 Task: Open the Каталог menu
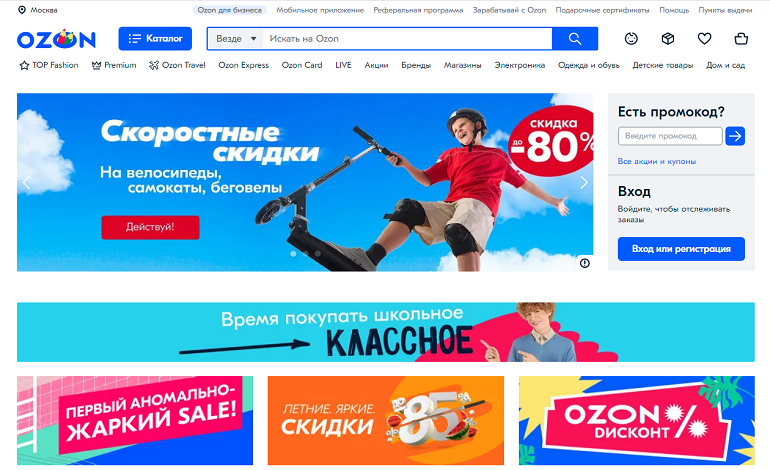[x=155, y=38]
